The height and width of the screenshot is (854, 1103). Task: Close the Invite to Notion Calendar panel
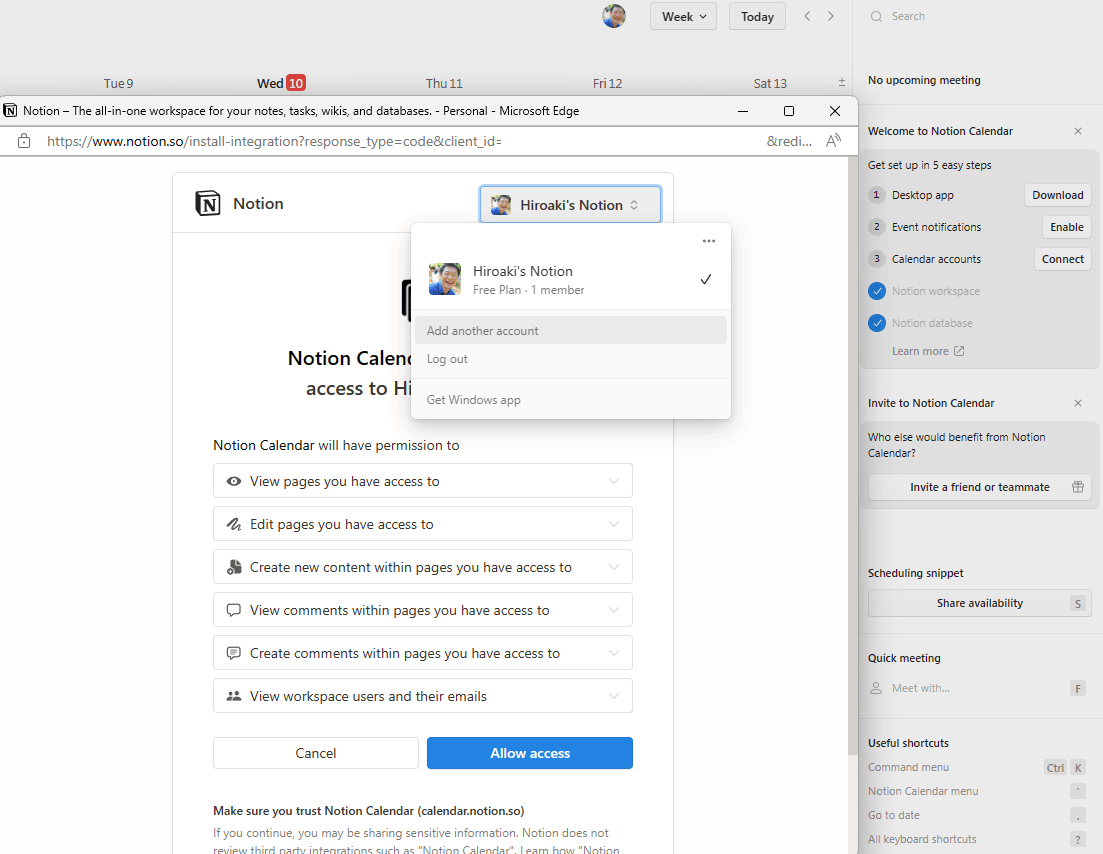[x=1078, y=403]
